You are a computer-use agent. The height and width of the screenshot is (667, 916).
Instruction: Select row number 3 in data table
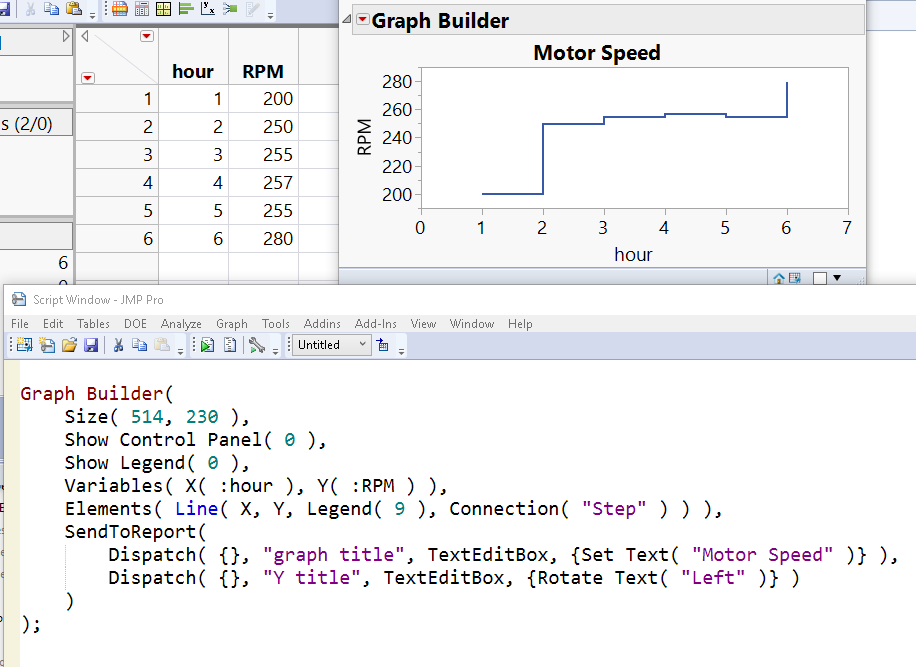coord(117,154)
